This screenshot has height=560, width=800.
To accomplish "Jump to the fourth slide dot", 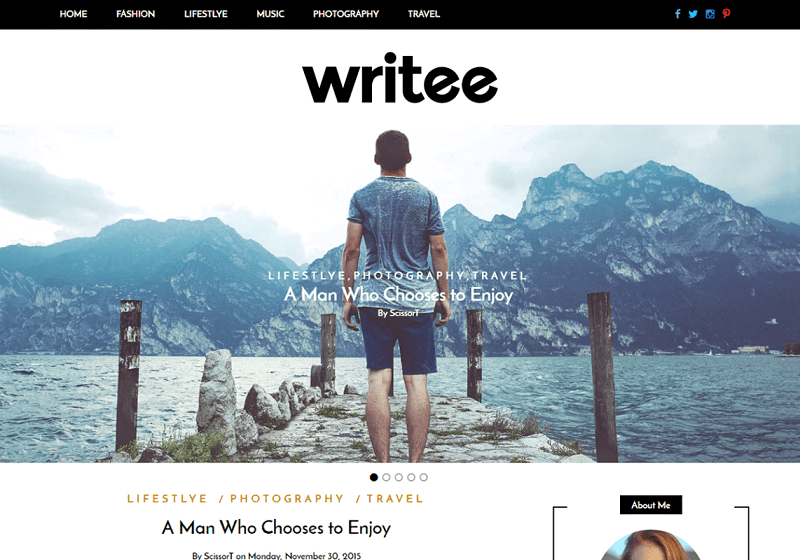I will 411,477.
